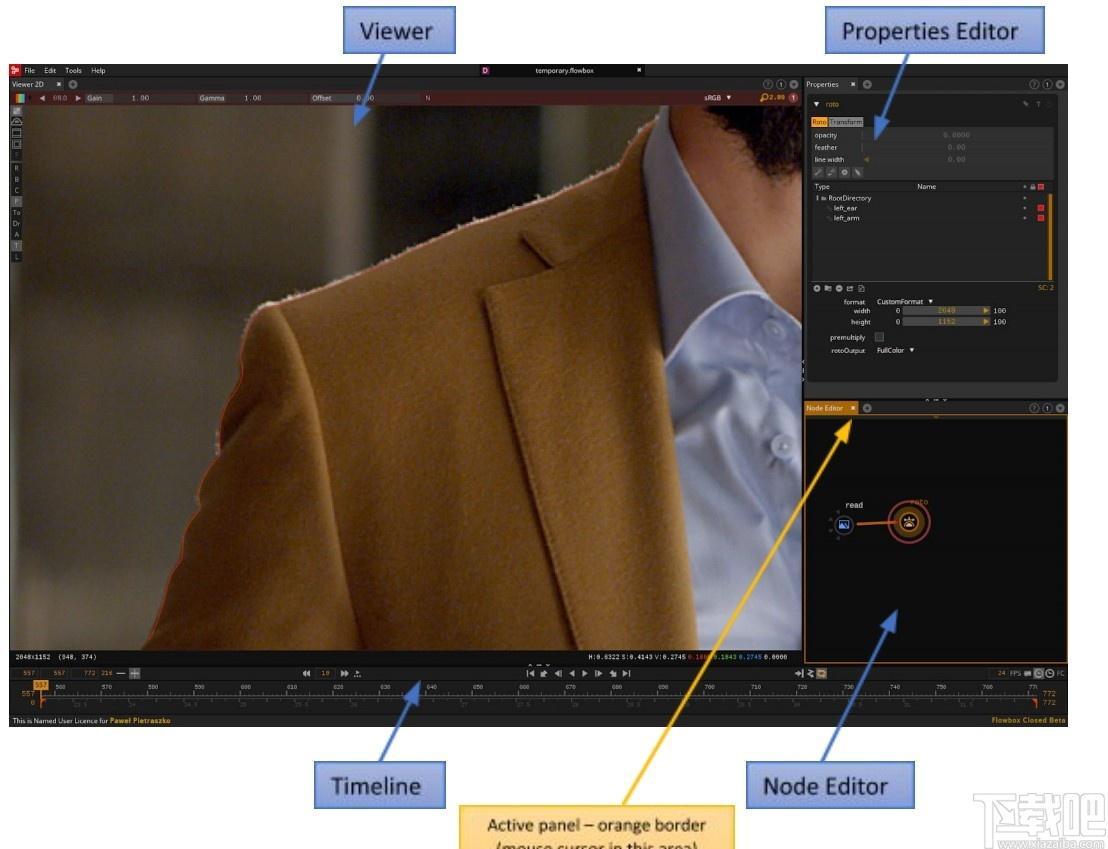Click the L button in viewer side toolbar
Image resolution: width=1108 pixels, height=849 pixels.
pos(17,257)
